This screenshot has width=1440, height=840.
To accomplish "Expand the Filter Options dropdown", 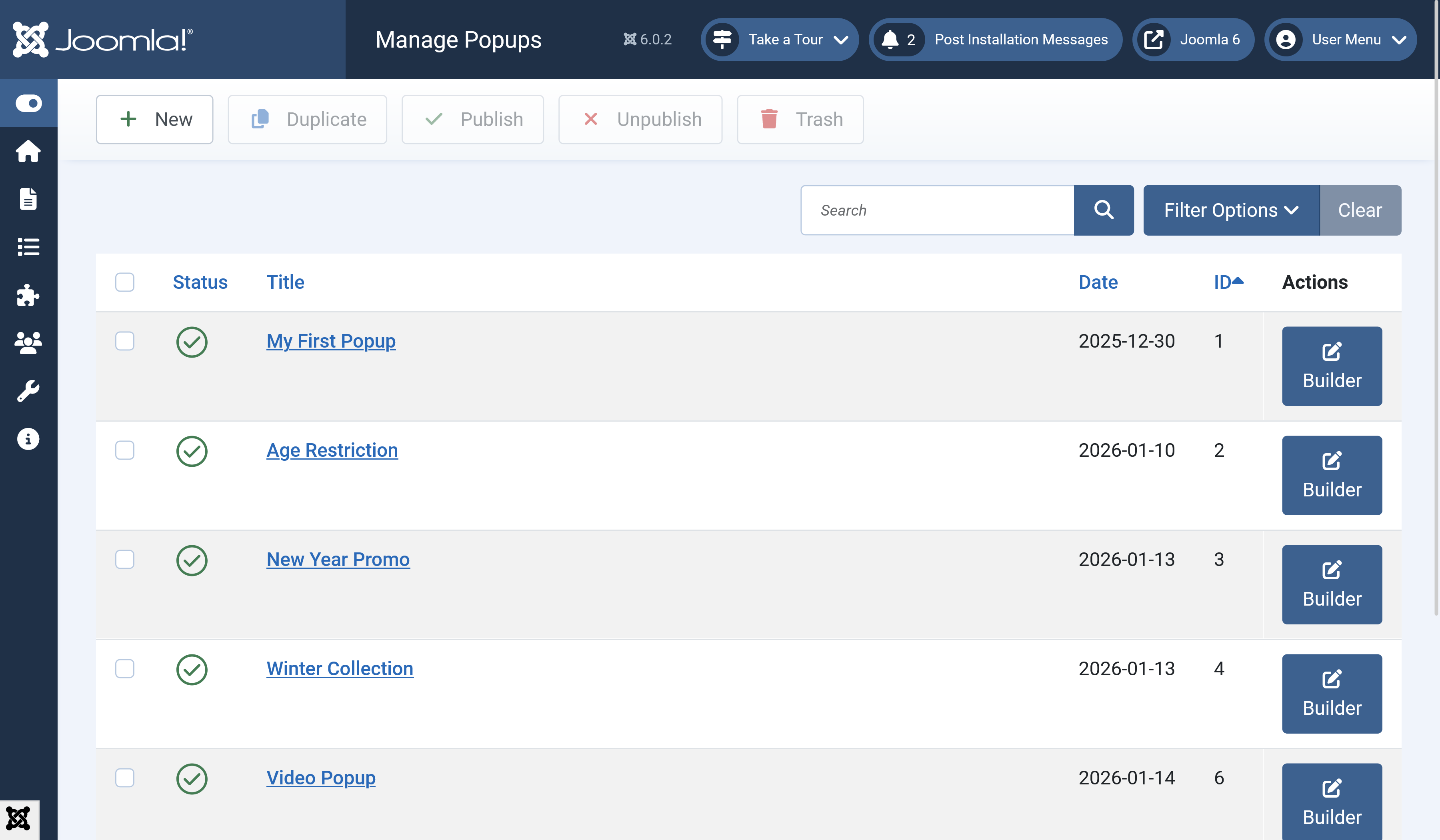I will [1231, 210].
